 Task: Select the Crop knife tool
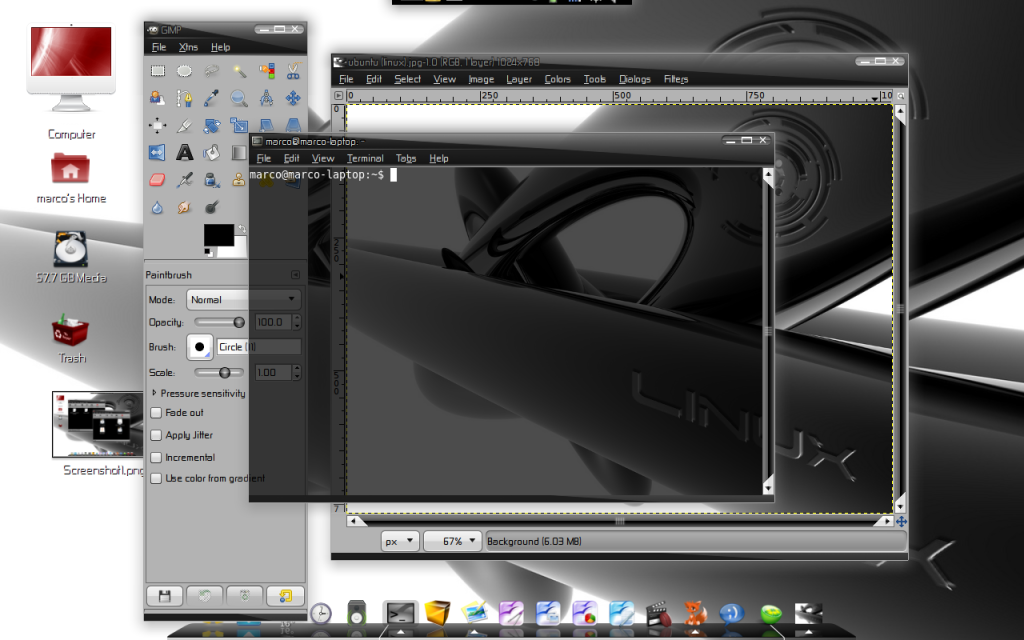185,125
